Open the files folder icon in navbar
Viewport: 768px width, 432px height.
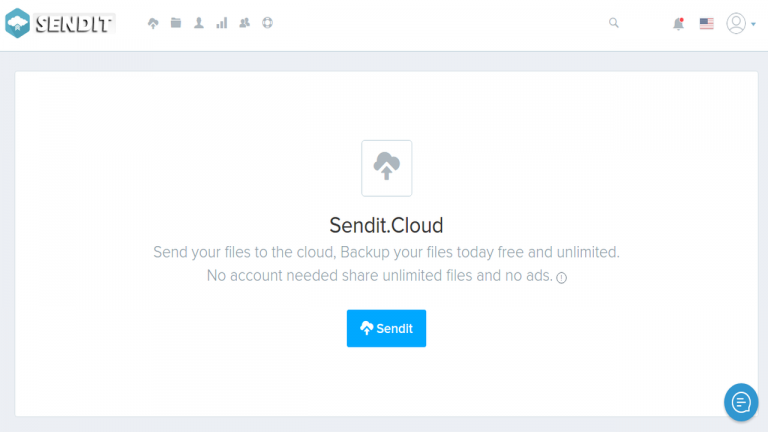pos(176,23)
